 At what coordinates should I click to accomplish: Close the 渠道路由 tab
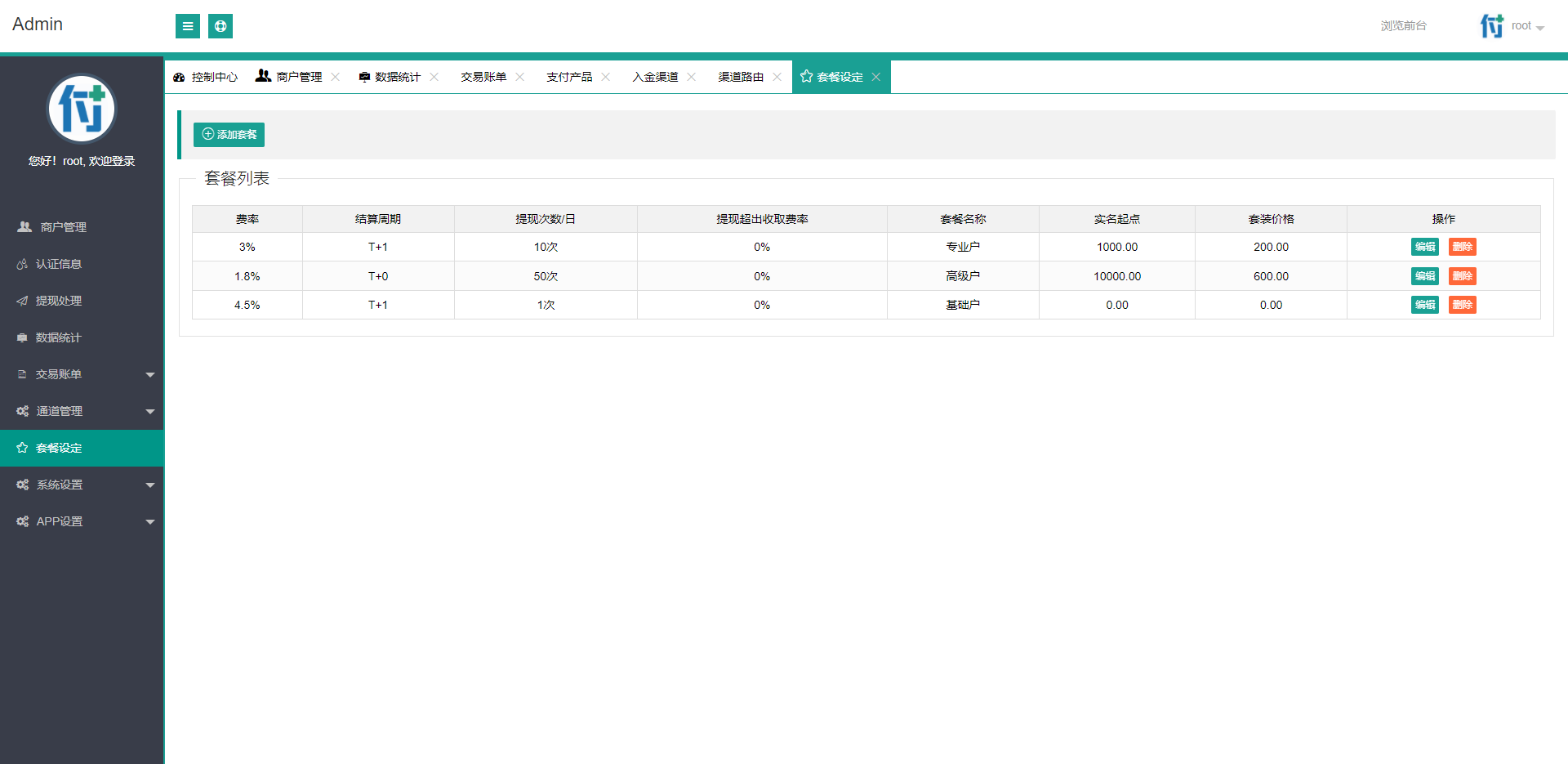pyautogui.click(x=777, y=76)
